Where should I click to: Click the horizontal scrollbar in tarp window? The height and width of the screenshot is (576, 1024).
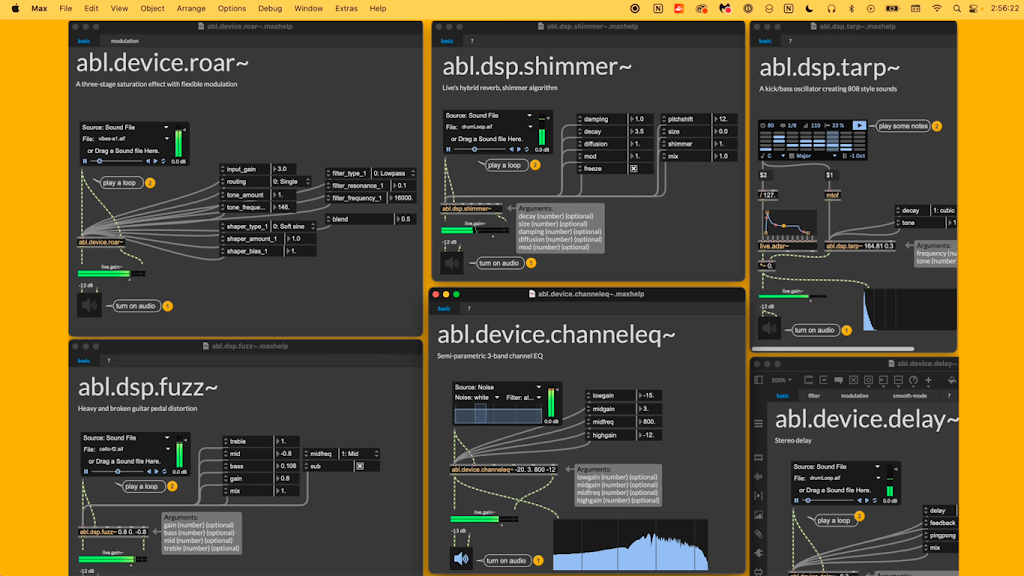tap(833, 349)
